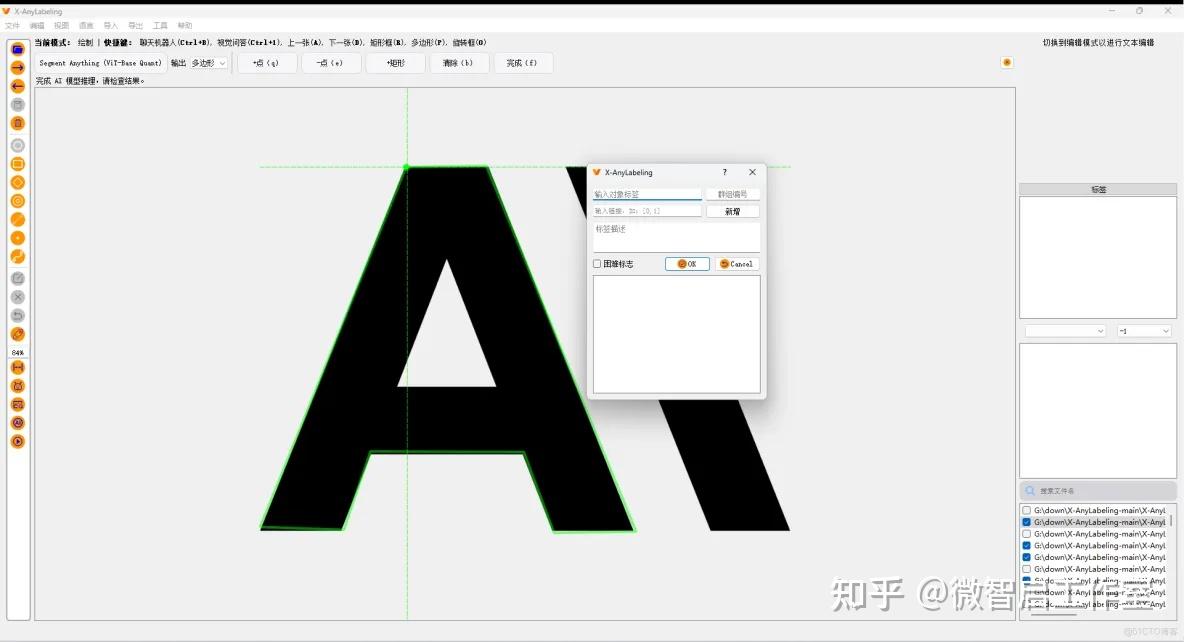Click the OK button in the label dialog

tap(687, 263)
